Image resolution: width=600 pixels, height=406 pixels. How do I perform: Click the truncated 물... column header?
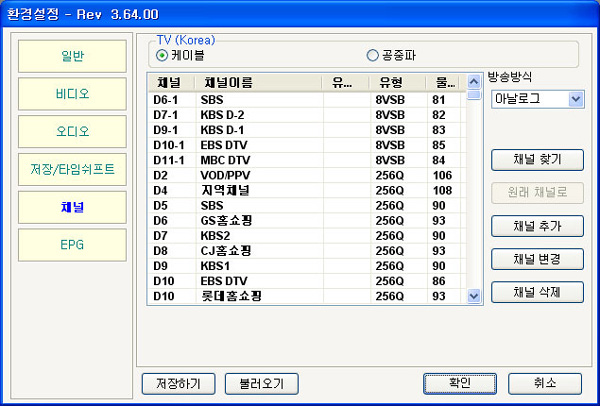click(443, 82)
